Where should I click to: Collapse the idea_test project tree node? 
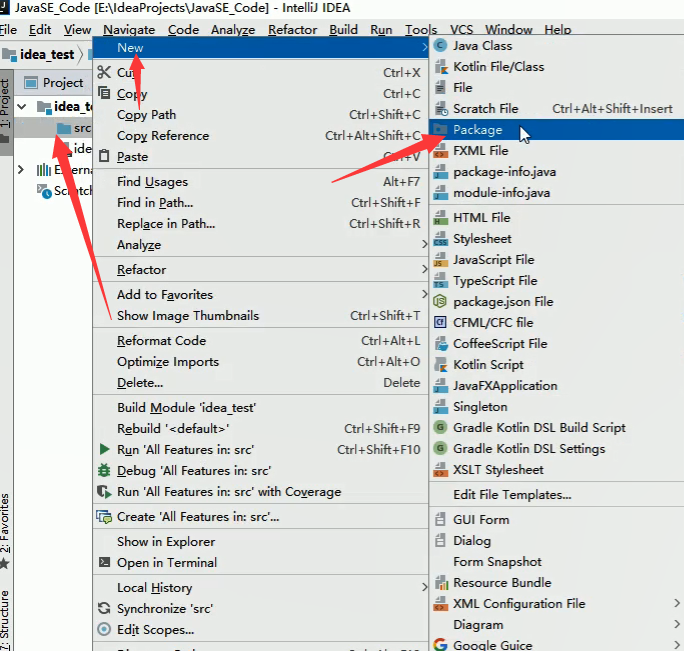pos(21,106)
